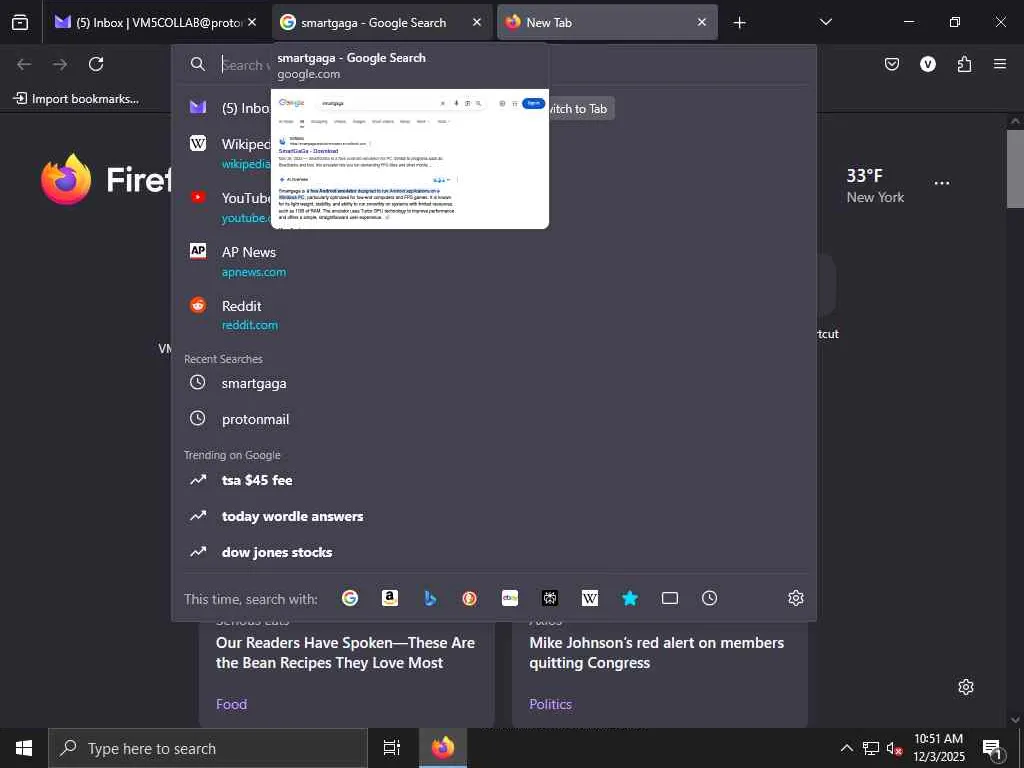This screenshot has height=768, width=1024.
Task: Search Bookmarks with star icon
Action: point(630,598)
